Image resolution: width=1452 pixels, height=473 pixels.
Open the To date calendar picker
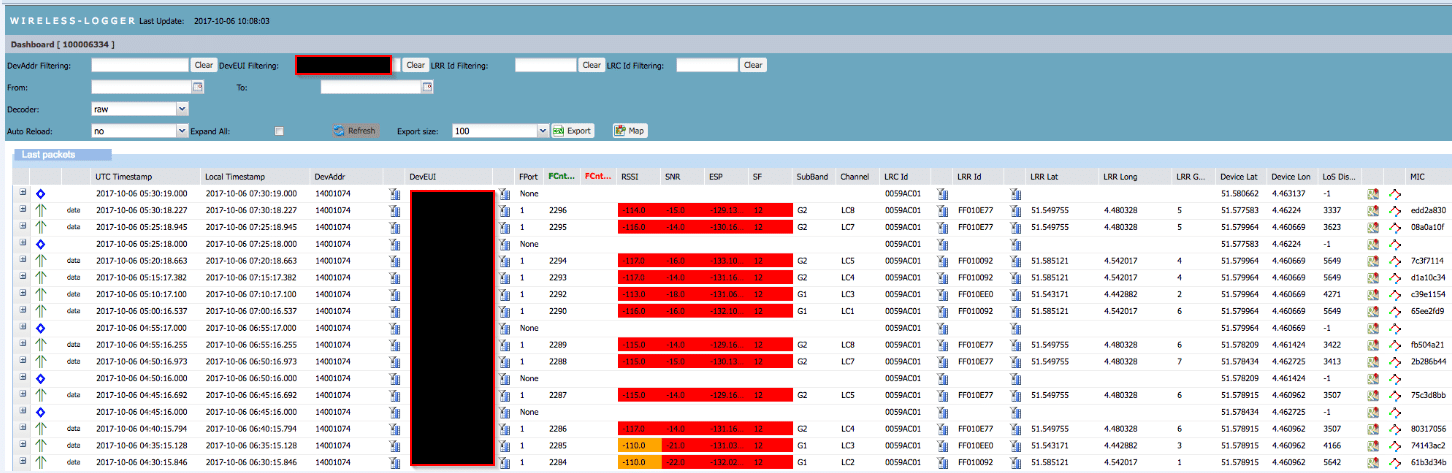coord(427,88)
